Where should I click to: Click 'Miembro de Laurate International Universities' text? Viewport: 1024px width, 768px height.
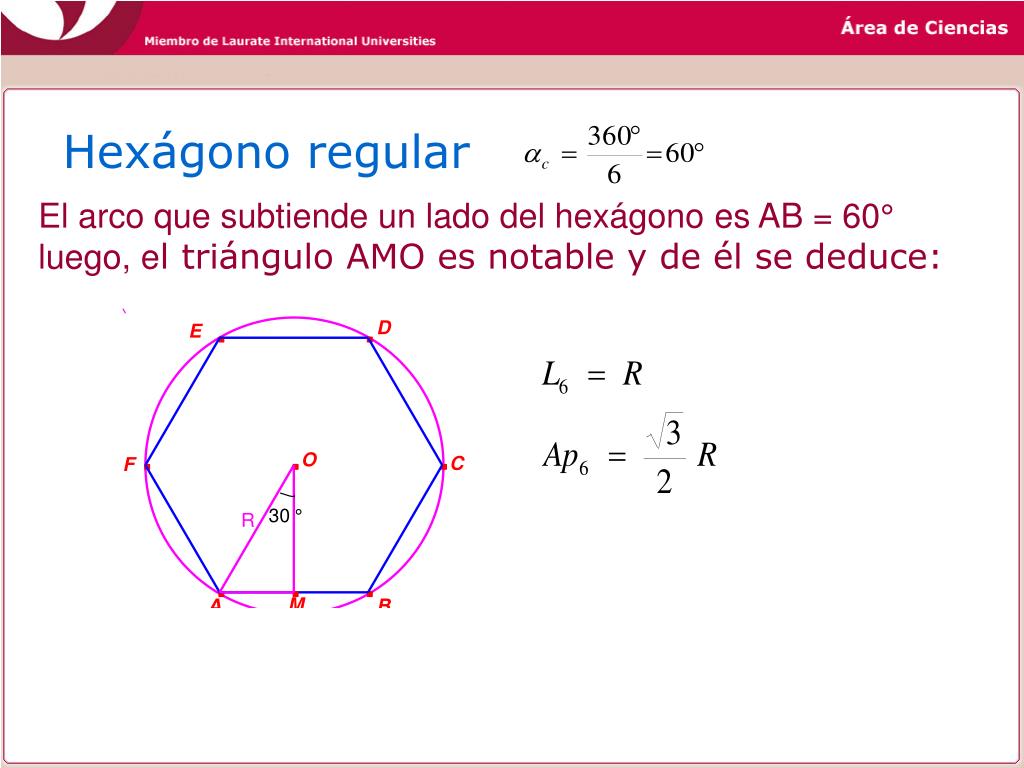290,41
